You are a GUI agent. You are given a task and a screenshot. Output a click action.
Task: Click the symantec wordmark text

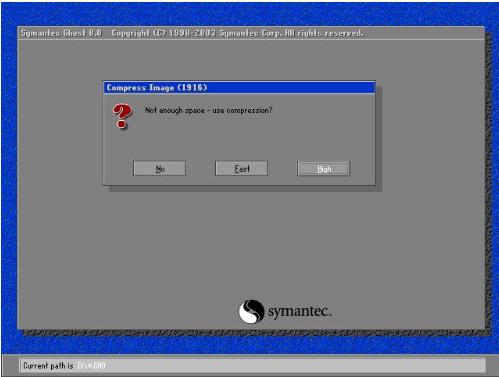coord(300,311)
